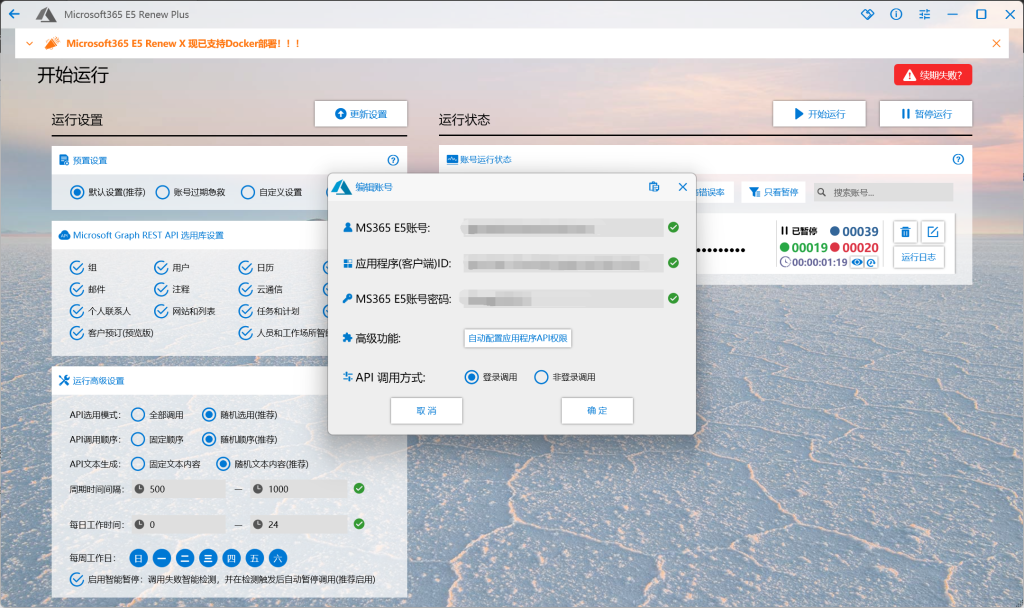
Task: Click the 只看暂停 filter button
Action: (x=773, y=192)
